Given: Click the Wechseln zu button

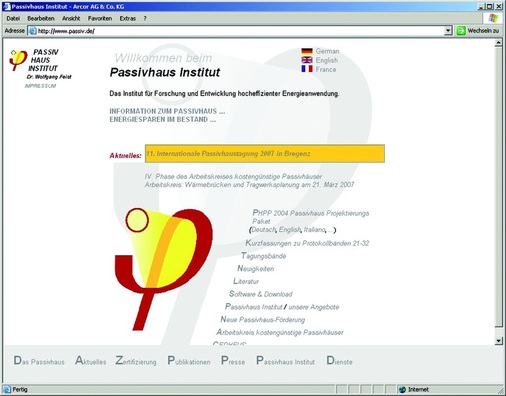Looking at the screenshot, I should (x=478, y=31).
